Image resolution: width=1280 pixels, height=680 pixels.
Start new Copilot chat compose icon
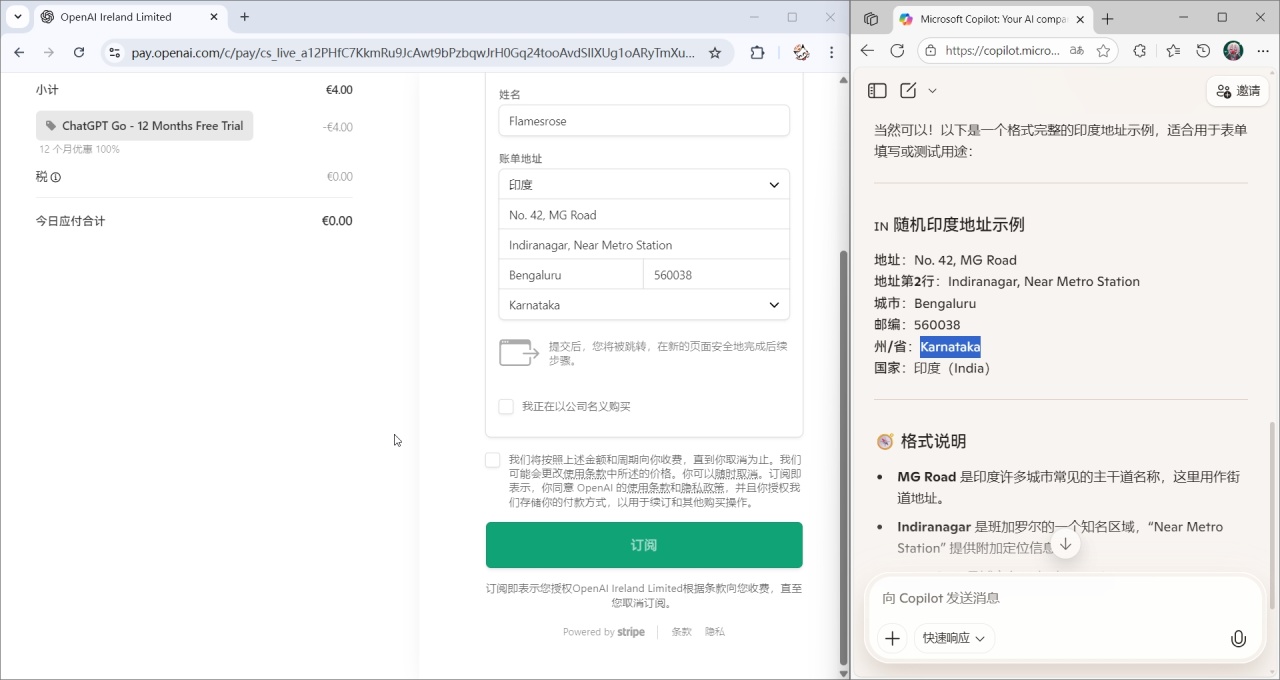point(908,91)
